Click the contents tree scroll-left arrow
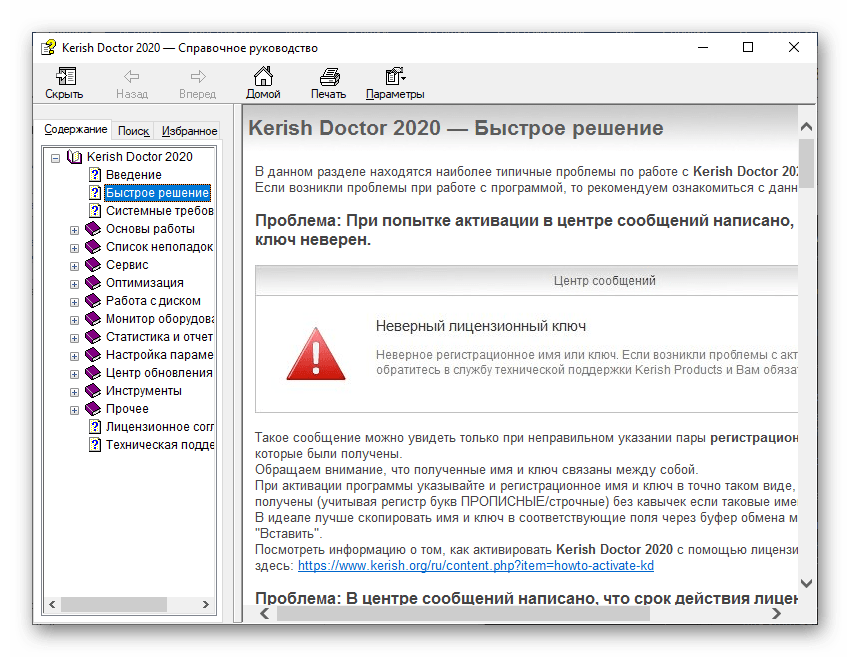Image resolution: width=850 pixels, height=657 pixels. [52, 604]
